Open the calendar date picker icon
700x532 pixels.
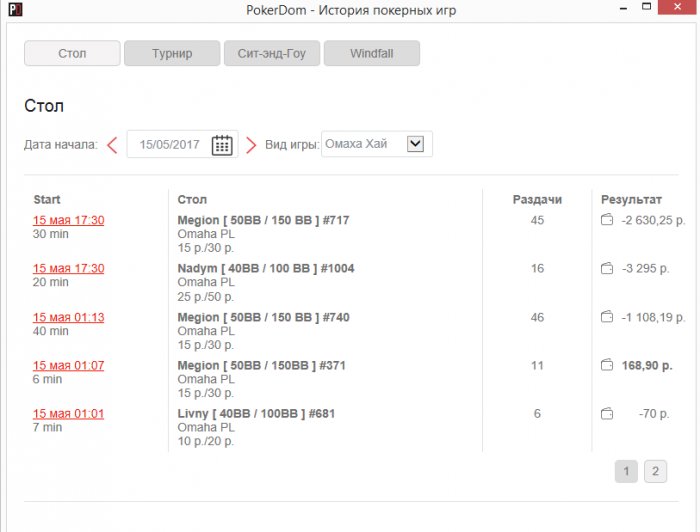(222, 145)
